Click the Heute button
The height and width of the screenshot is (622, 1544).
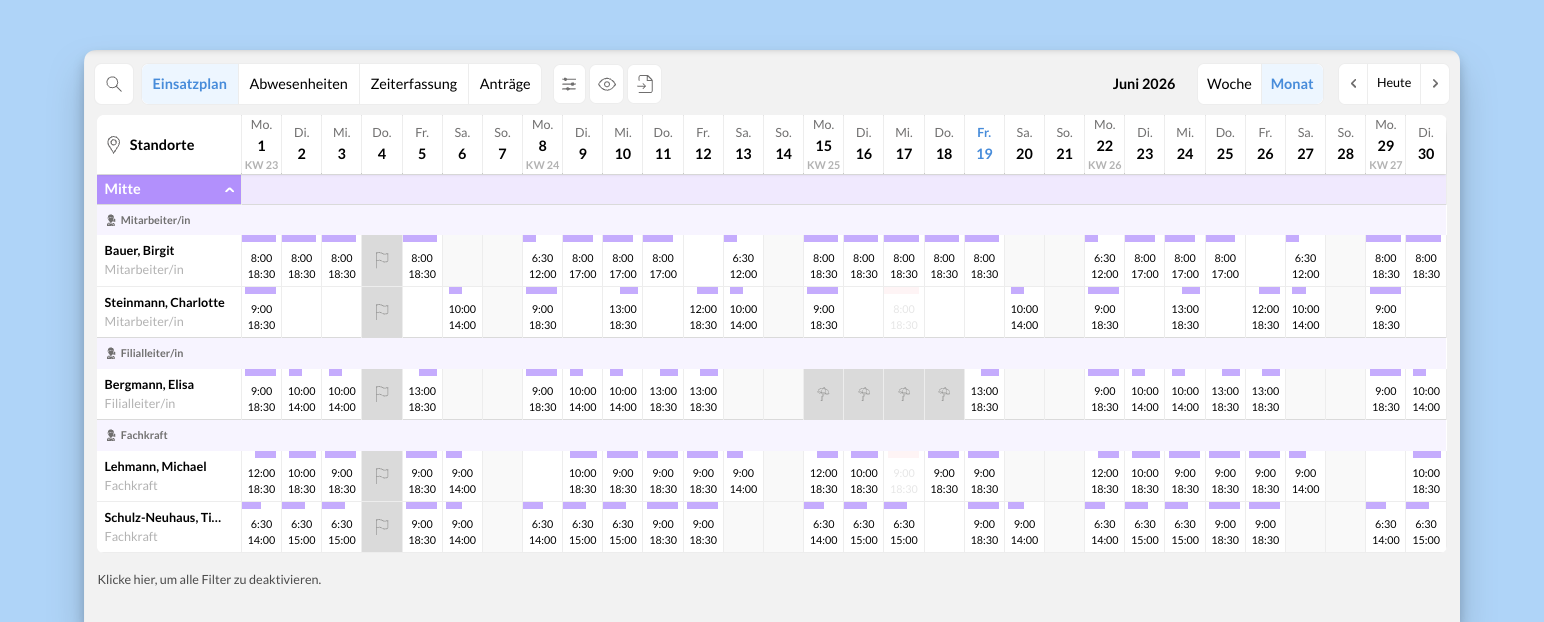click(1394, 84)
